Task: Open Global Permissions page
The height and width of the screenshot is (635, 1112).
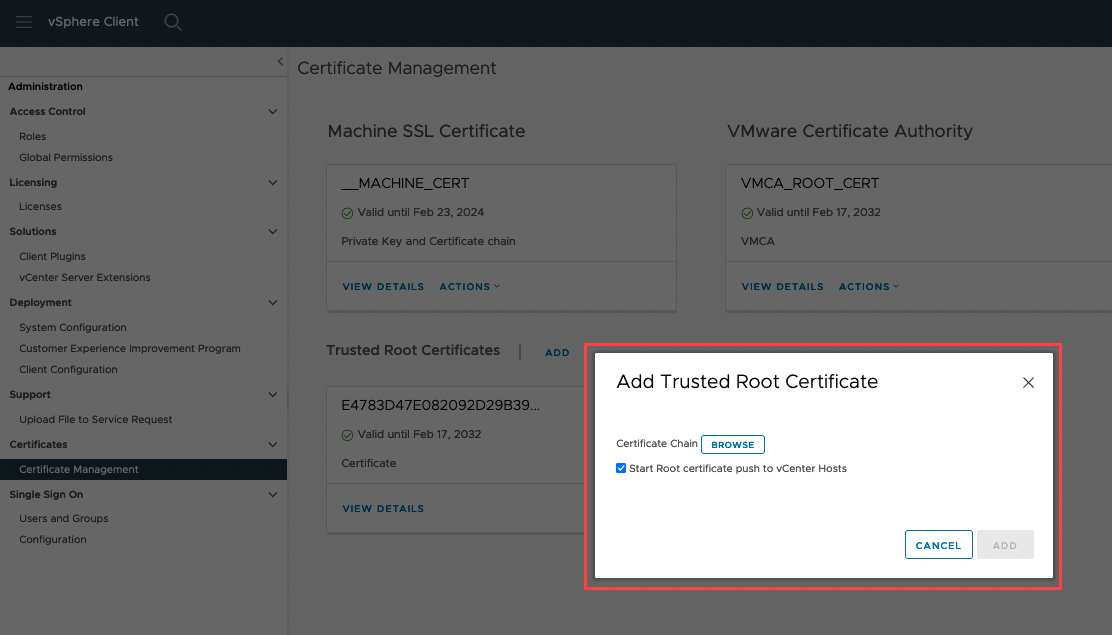Action: coord(66,158)
